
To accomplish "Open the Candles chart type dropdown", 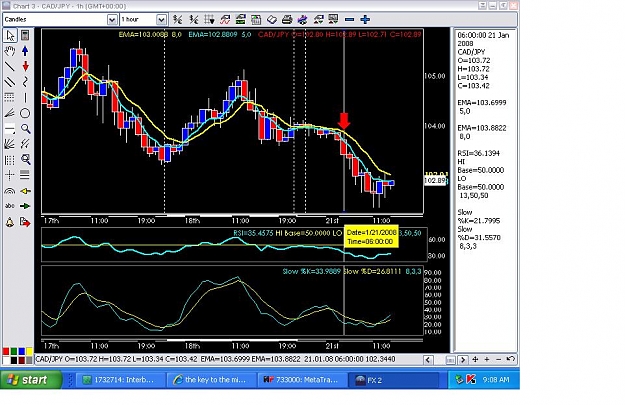I will pos(112,20).
